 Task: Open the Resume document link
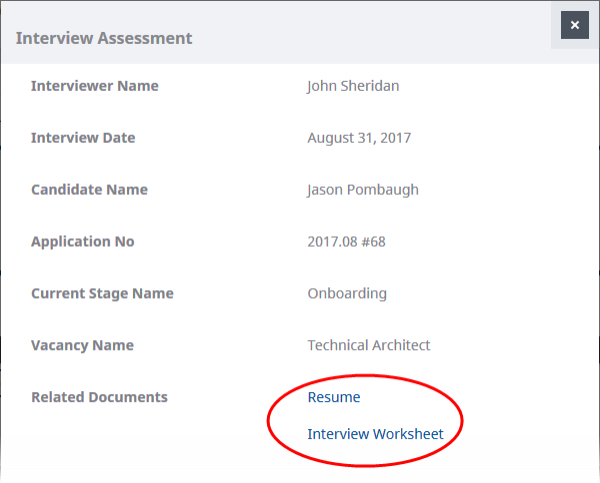click(x=334, y=397)
